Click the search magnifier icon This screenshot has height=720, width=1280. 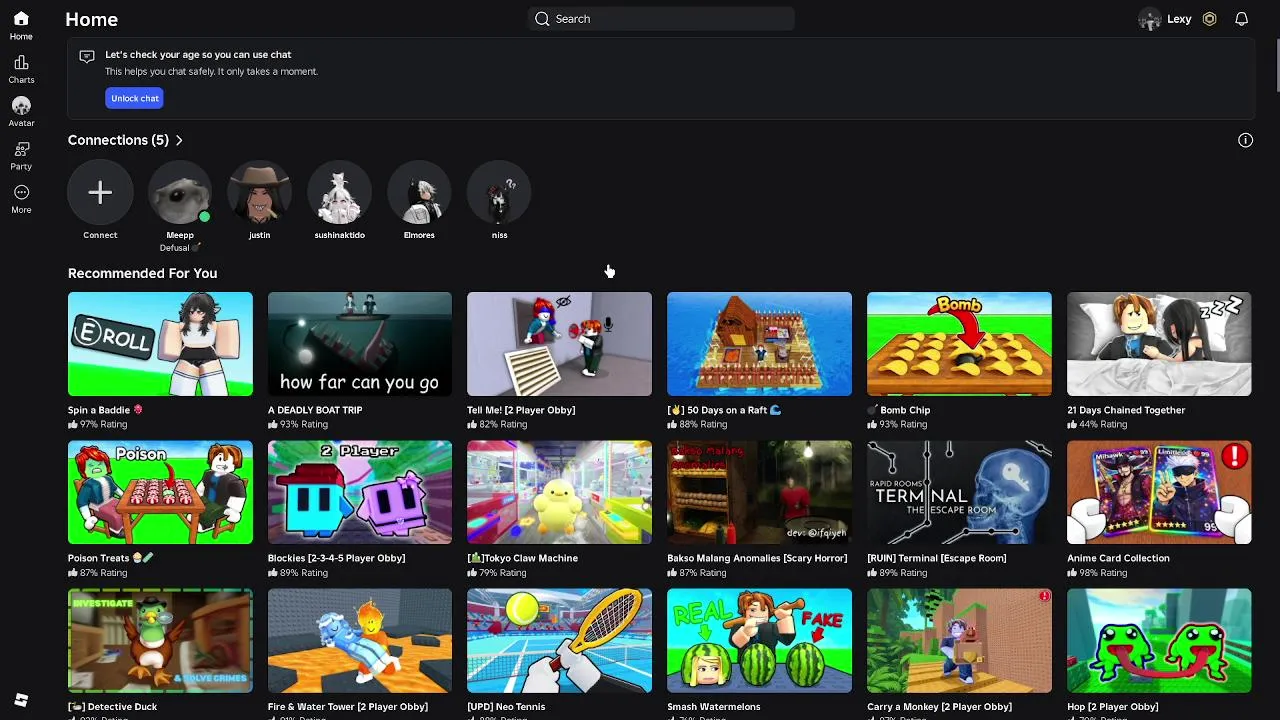click(542, 19)
